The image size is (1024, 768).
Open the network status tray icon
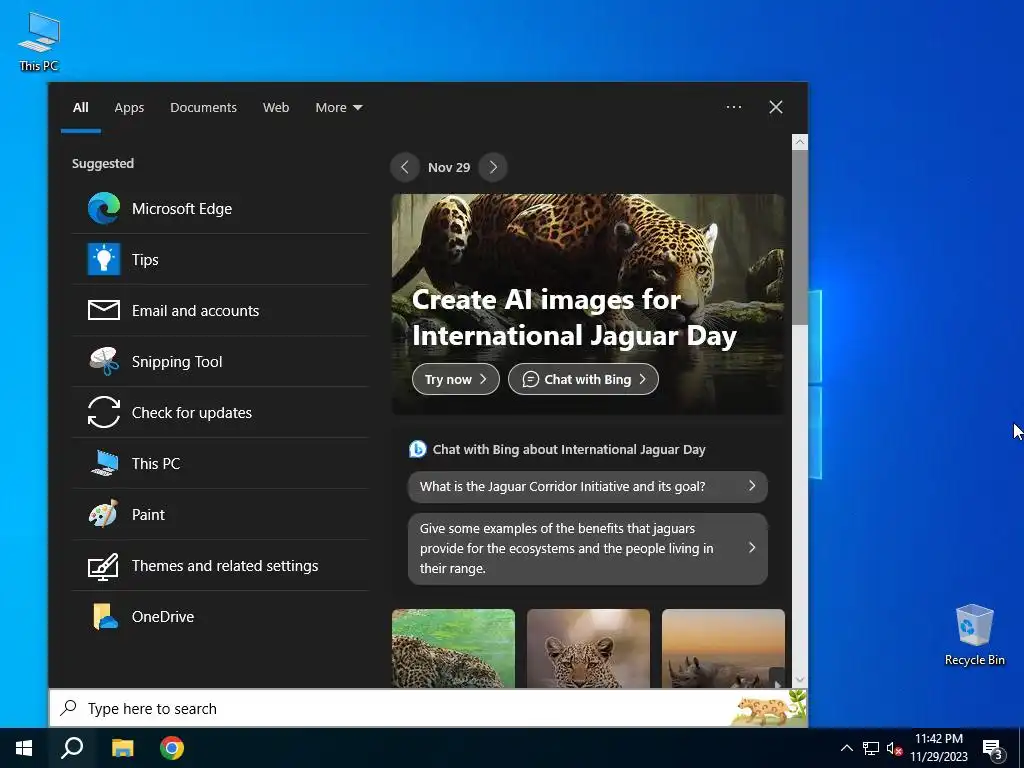(871, 748)
